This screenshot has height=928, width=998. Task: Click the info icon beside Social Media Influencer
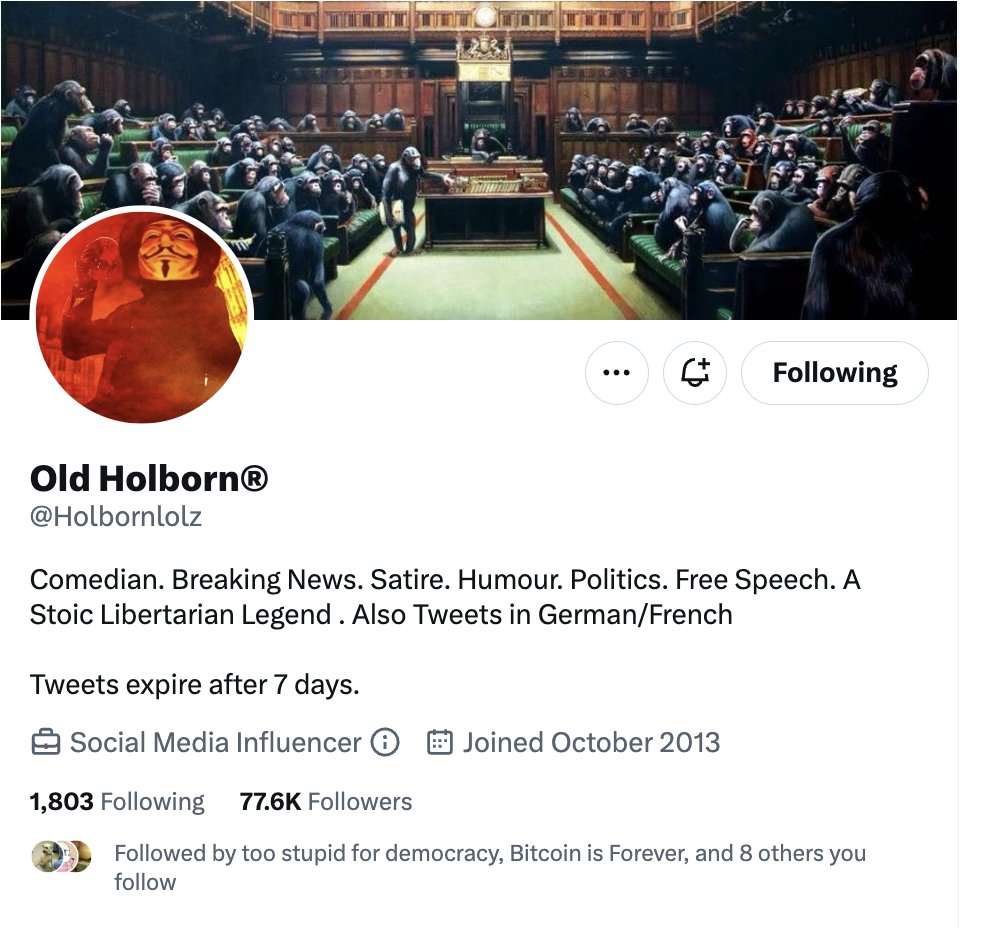[385, 743]
